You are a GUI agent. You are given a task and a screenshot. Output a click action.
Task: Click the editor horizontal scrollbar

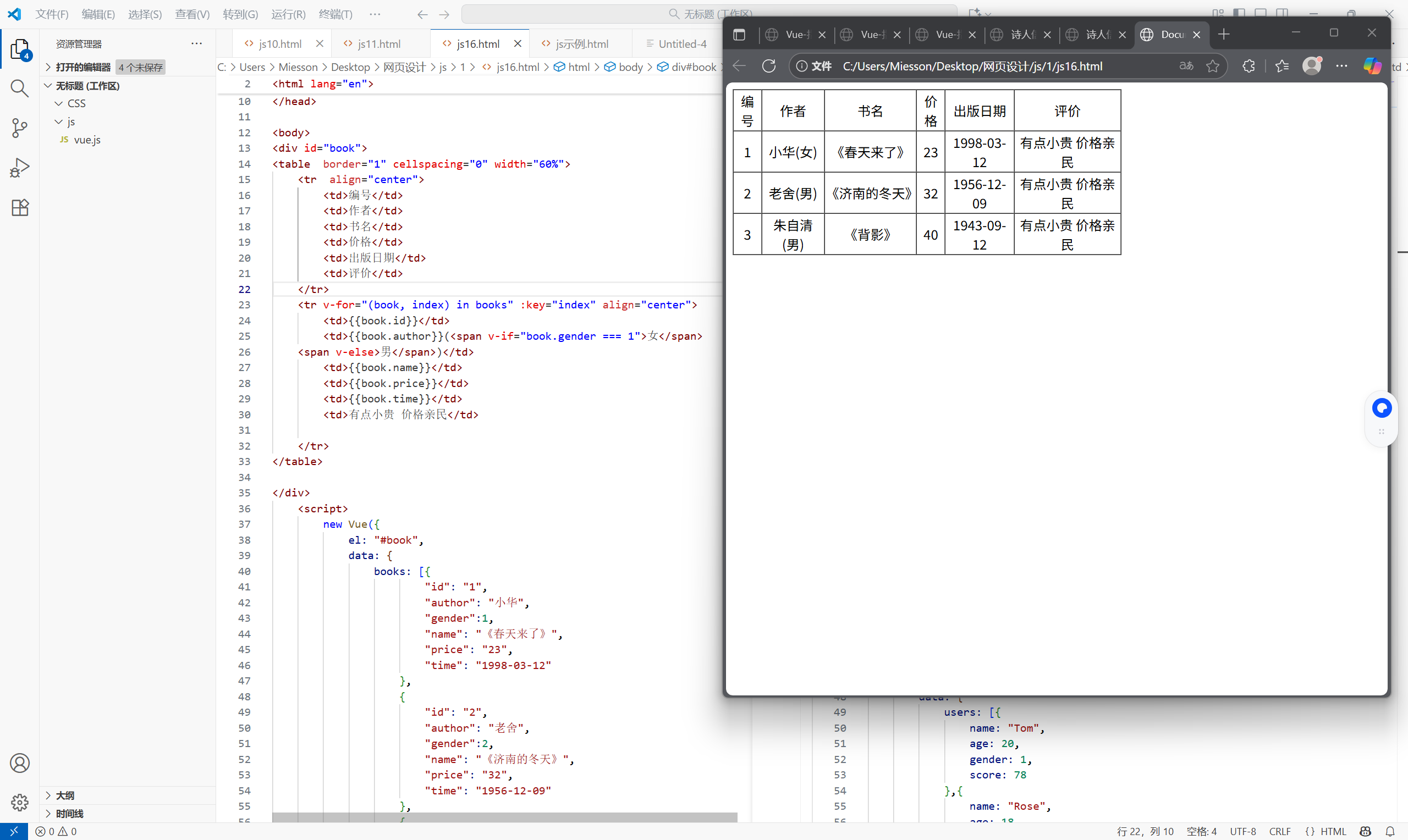point(504,817)
